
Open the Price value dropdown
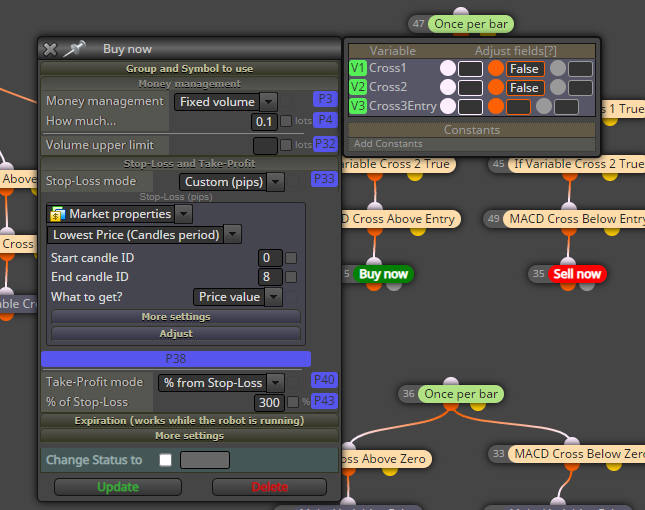237,297
